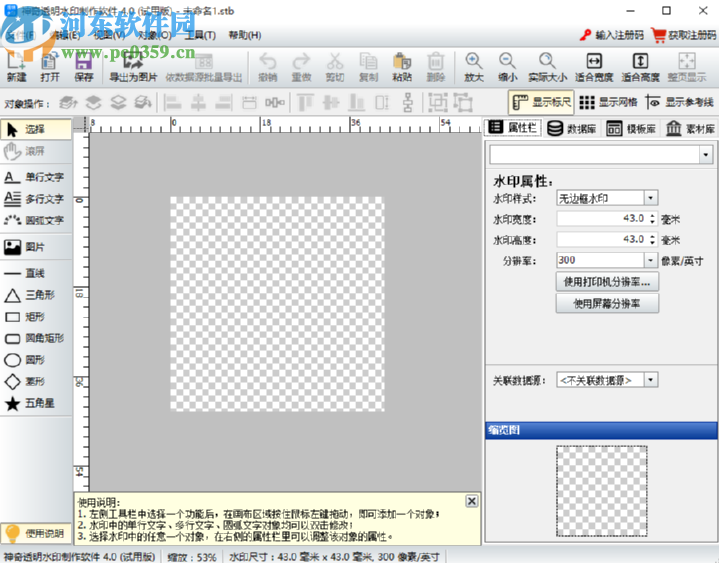Viewport: 719px width, 563px height.
Task: Click 适合宽度 fit width icon
Action: coord(594,67)
